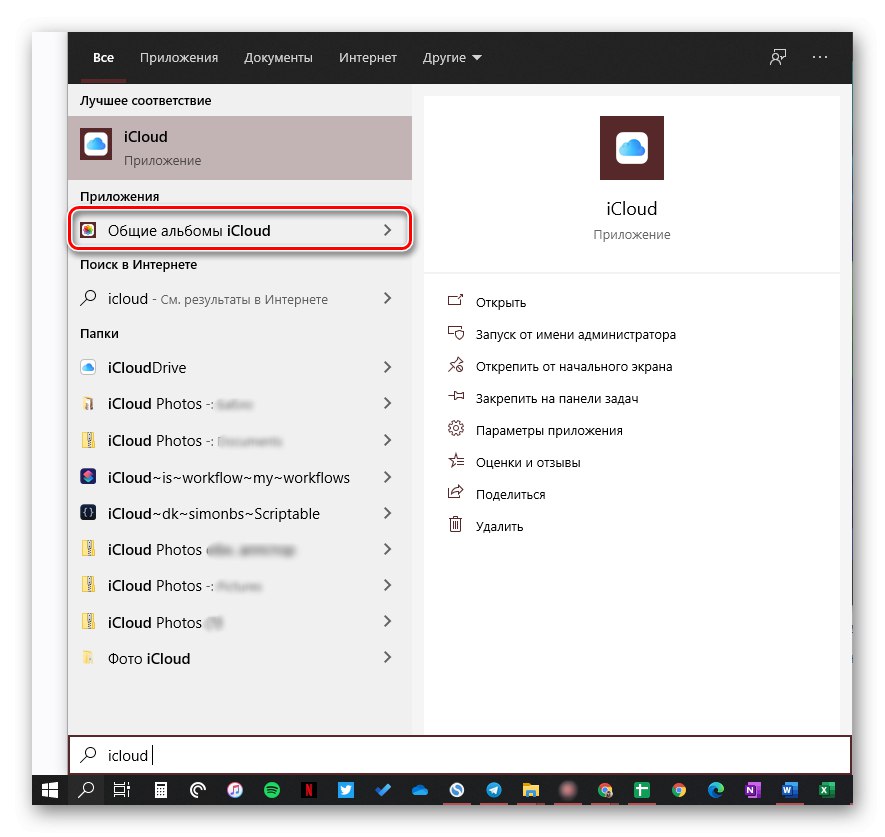This screenshot has width=885, height=837.
Task: Choose Закрепить на панели задач
Action: pyautogui.click(x=557, y=399)
